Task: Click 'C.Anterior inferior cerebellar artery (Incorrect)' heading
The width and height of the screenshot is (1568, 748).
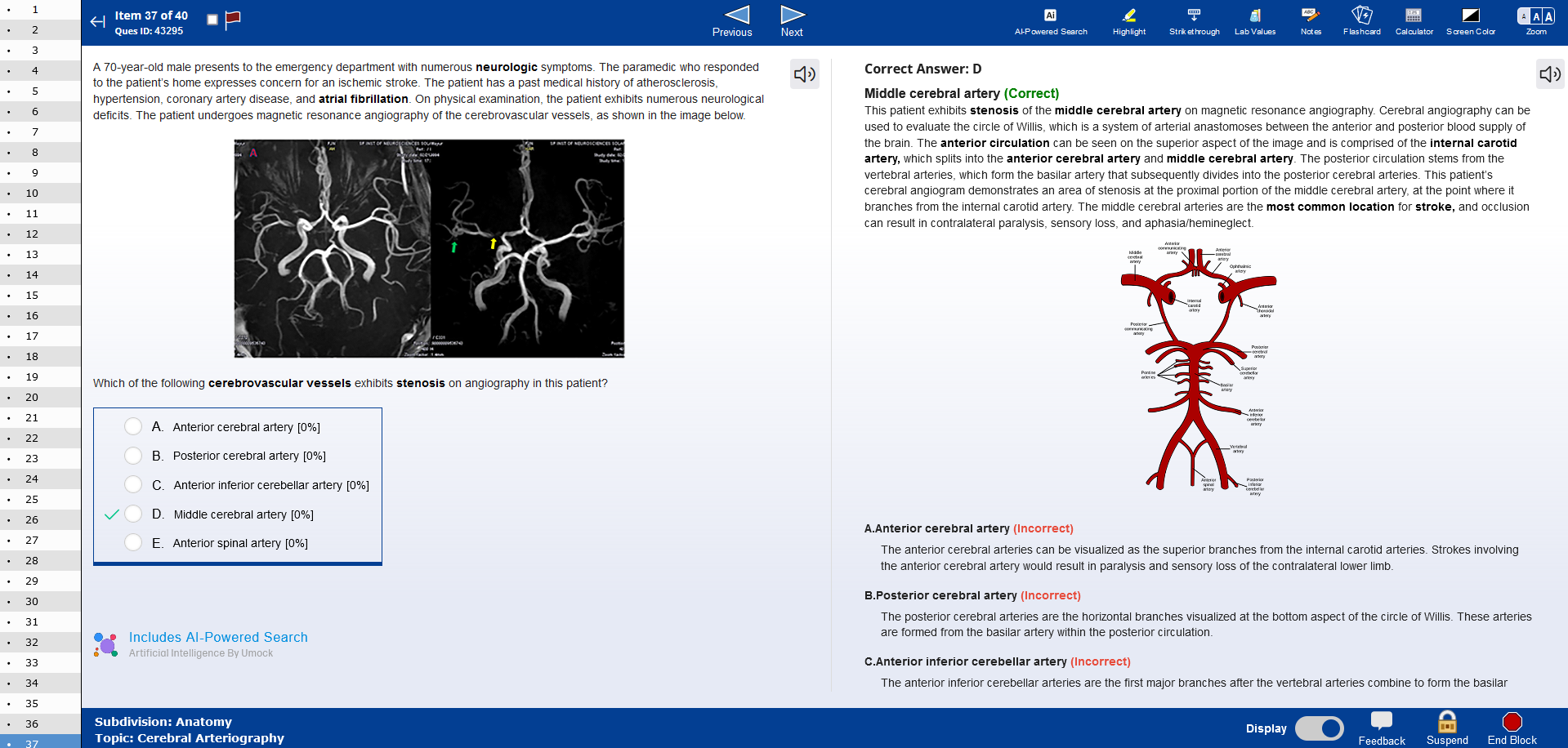Action: [x=998, y=661]
